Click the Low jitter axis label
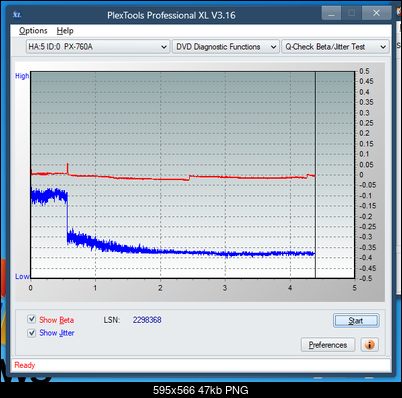The image size is (402, 398). (22, 276)
